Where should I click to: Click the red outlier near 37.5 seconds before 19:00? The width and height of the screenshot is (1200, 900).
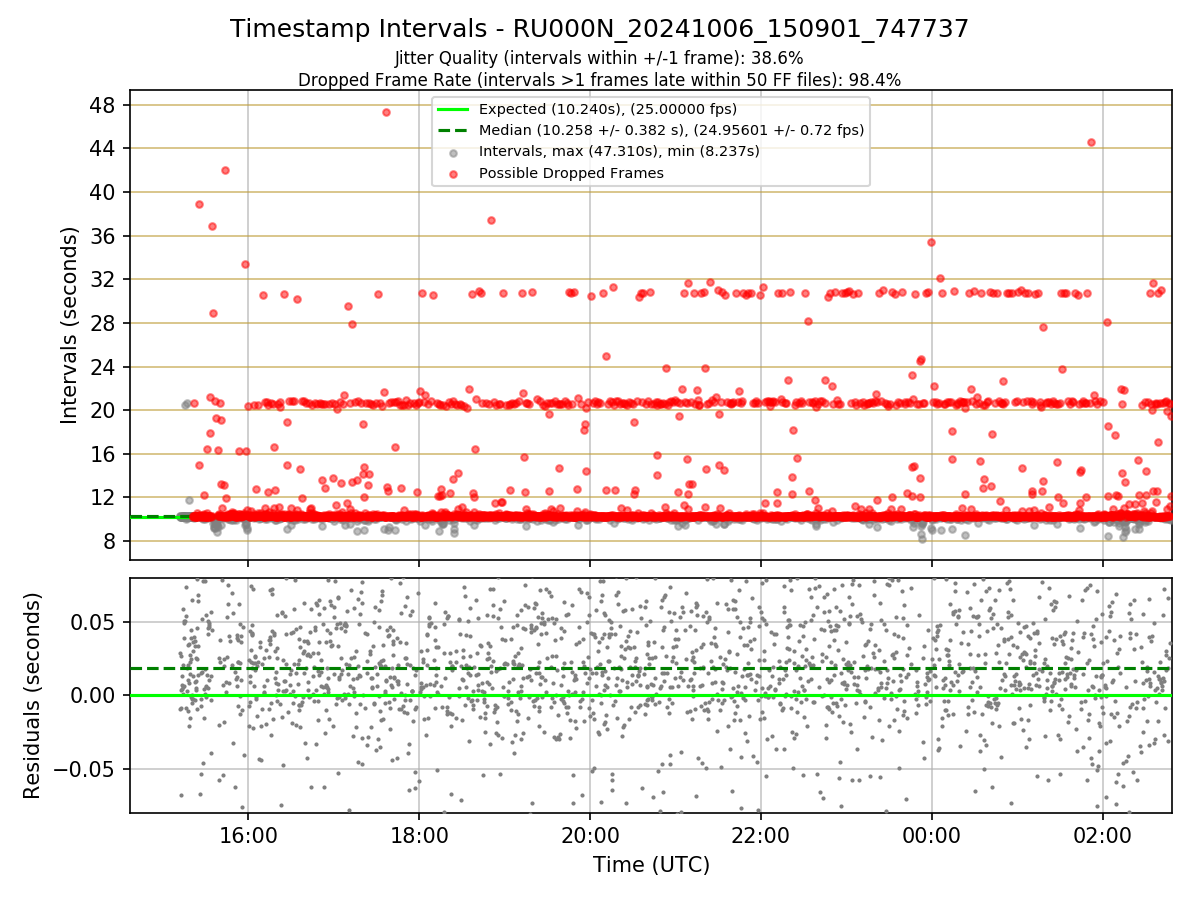pos(491,220)
